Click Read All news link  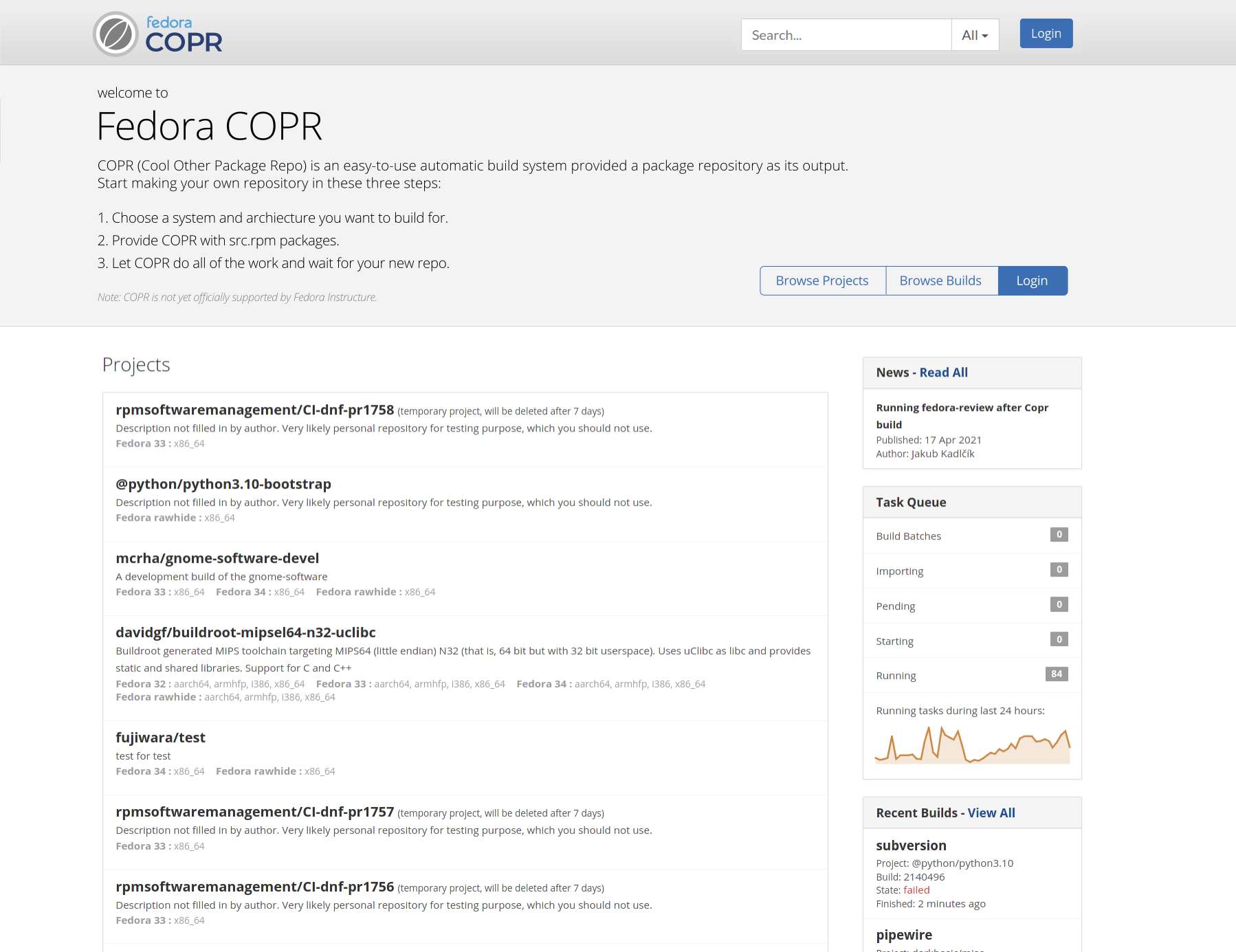(x=944, y=373)
